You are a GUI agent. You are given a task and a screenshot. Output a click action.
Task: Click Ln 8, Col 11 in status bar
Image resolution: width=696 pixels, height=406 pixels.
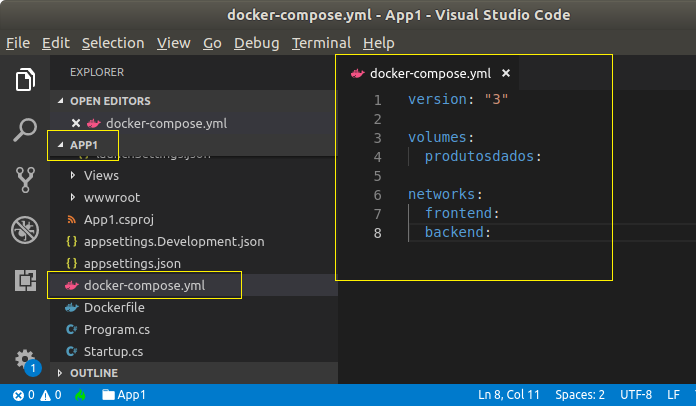tap(509, 395)
